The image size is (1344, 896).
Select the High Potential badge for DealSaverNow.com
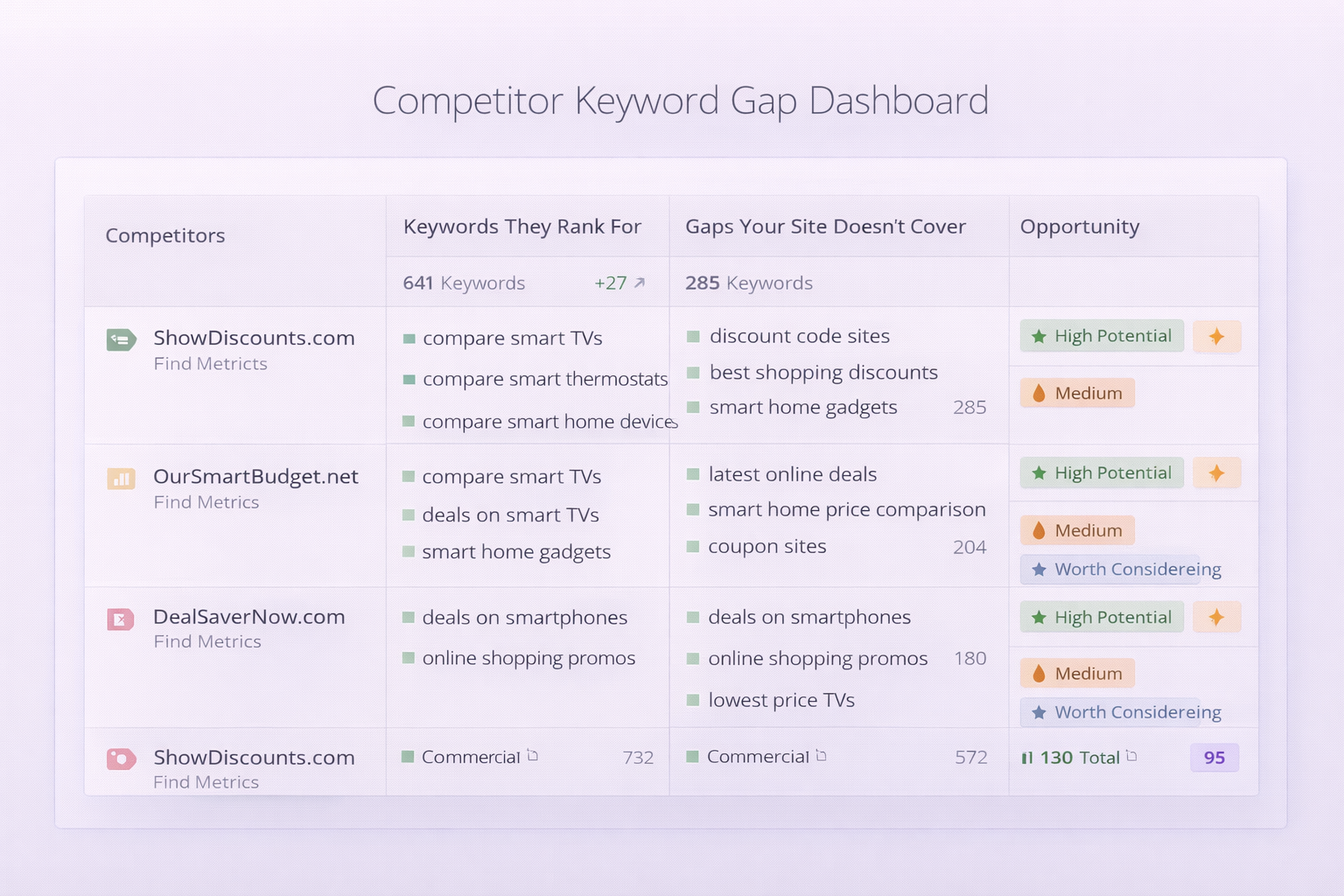(1101, 617)
